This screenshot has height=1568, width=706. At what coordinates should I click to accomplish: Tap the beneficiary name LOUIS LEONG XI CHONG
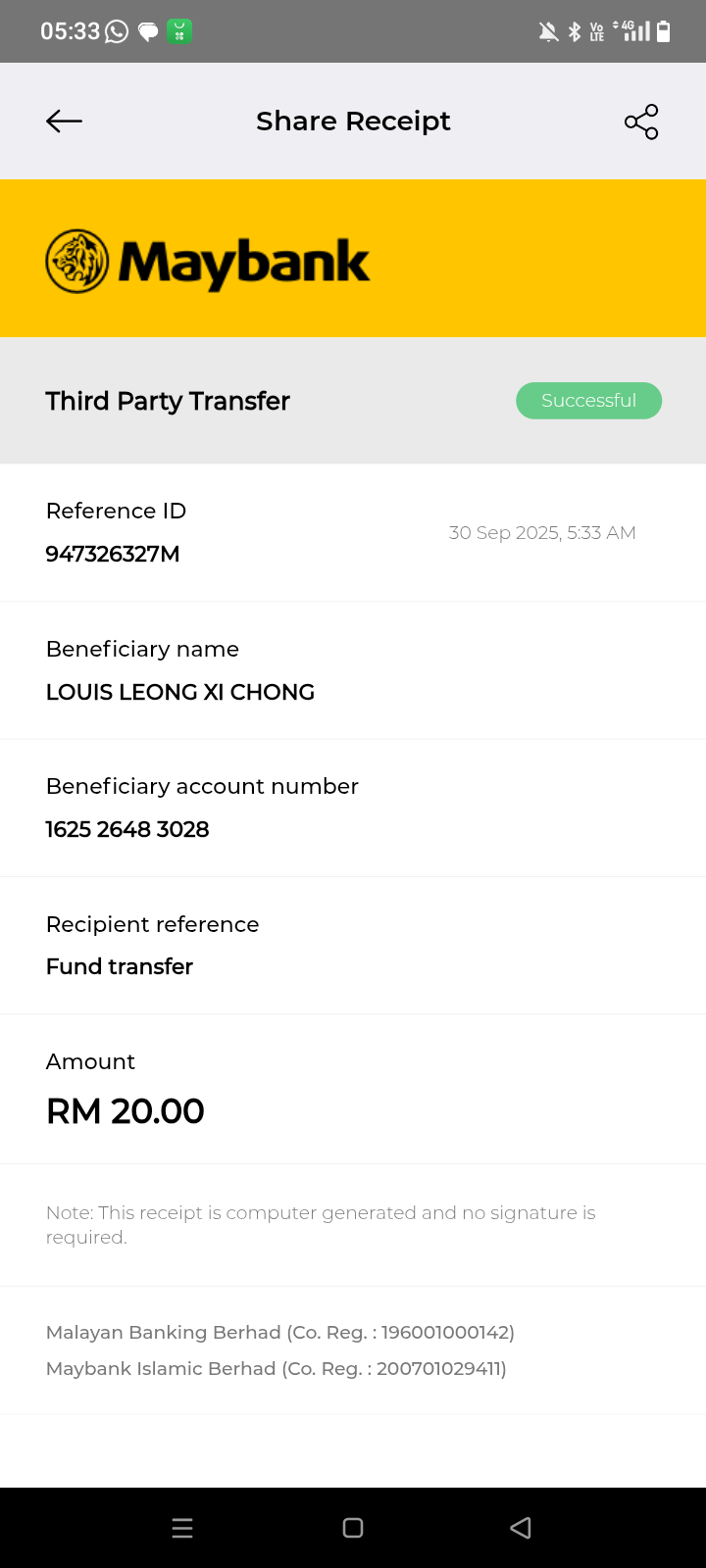pos(180,692)
